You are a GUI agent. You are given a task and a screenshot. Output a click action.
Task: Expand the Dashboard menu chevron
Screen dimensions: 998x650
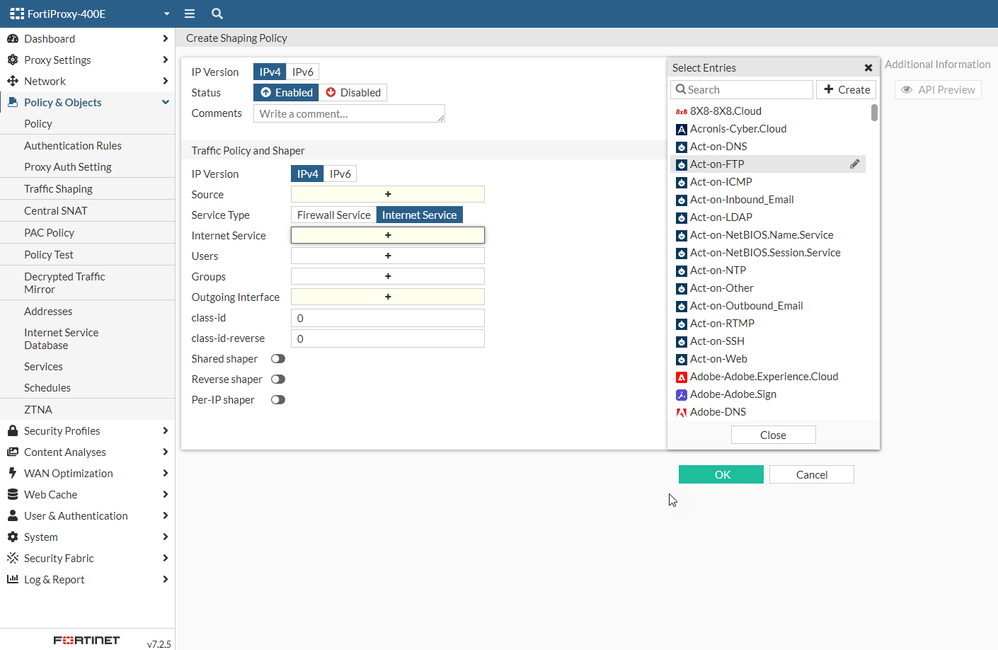[x=165, y=38]
